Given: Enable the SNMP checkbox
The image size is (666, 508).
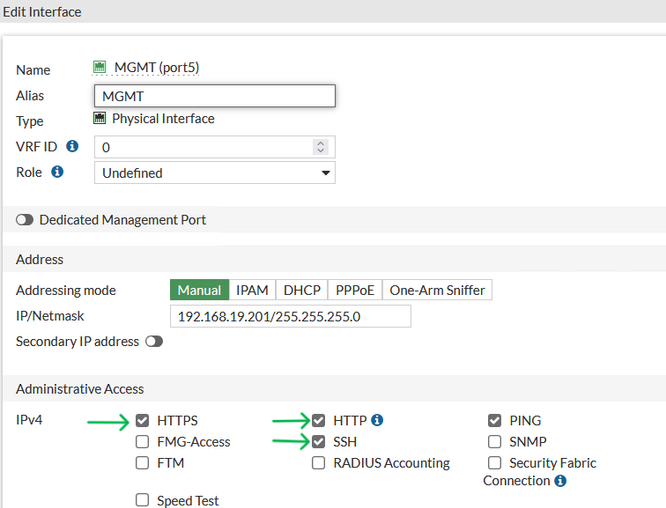Looking at the screenshot, I should coord(495,442).
